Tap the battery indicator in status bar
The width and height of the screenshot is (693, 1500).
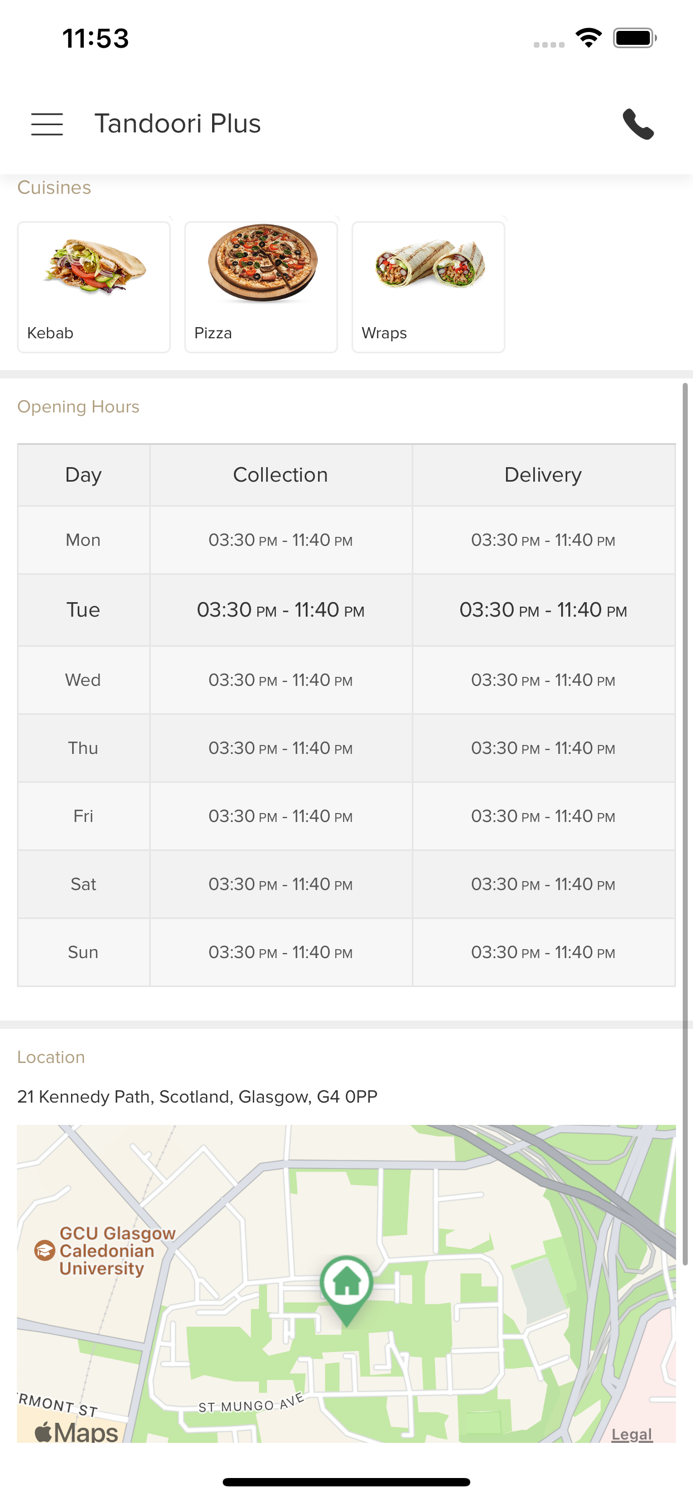(x=635, y=38)
